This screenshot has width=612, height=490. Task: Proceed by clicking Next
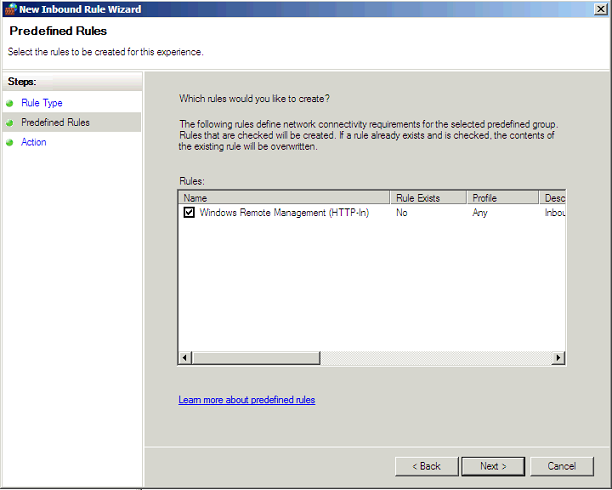(493, 466)
